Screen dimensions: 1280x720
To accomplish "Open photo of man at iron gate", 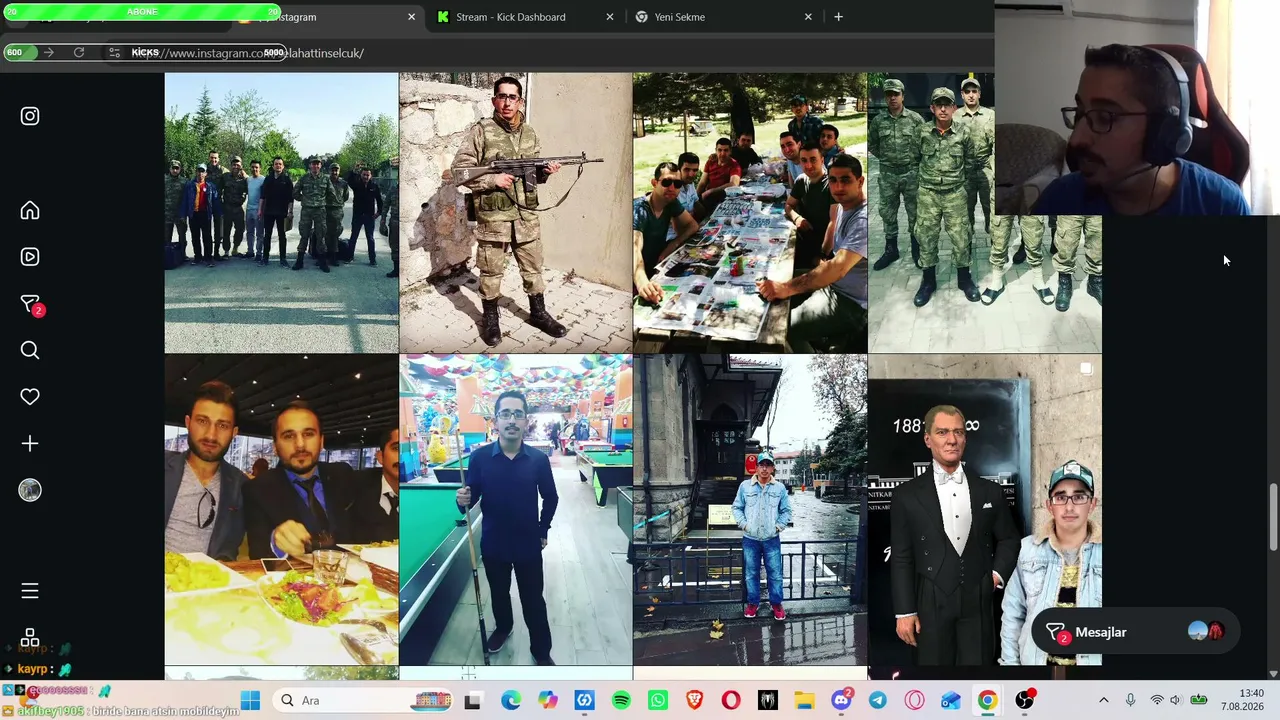I will [x=750, y=510].
